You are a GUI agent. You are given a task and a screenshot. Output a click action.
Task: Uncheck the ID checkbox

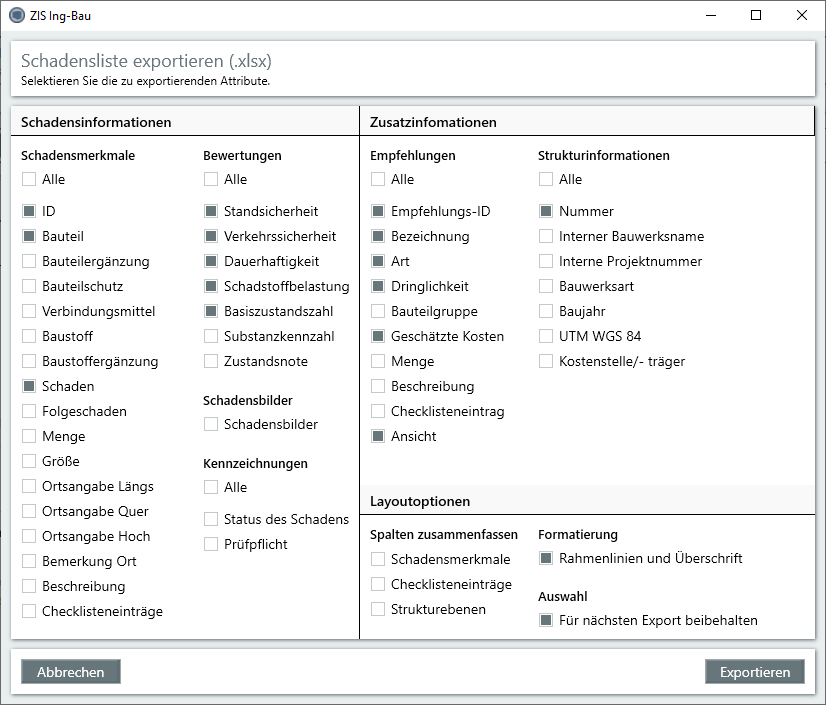pyautogui.click(x=29, y=211)
